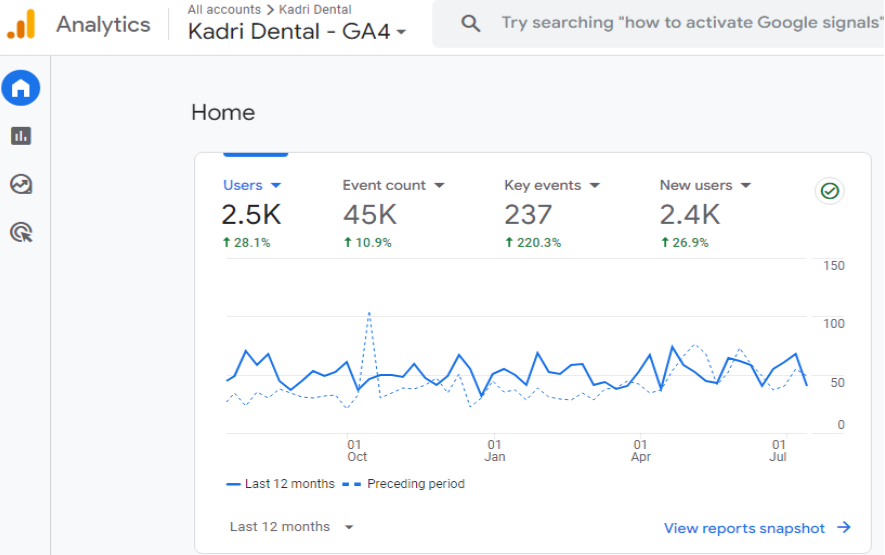The image size is (885, 555).
Task: Click the All accounts breadcrumb link
Action: (x=224, y=10)
